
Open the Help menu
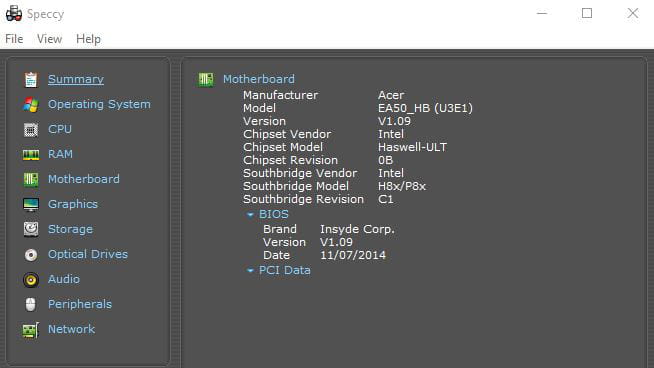(88, 39)
